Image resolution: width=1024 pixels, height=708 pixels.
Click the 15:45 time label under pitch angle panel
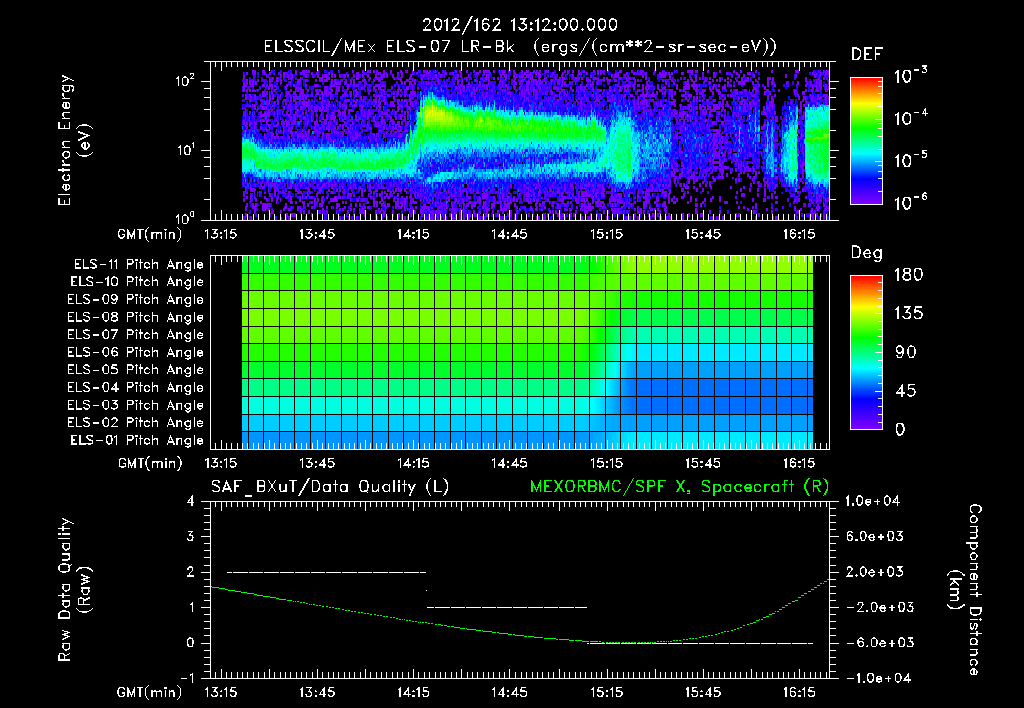703,464
